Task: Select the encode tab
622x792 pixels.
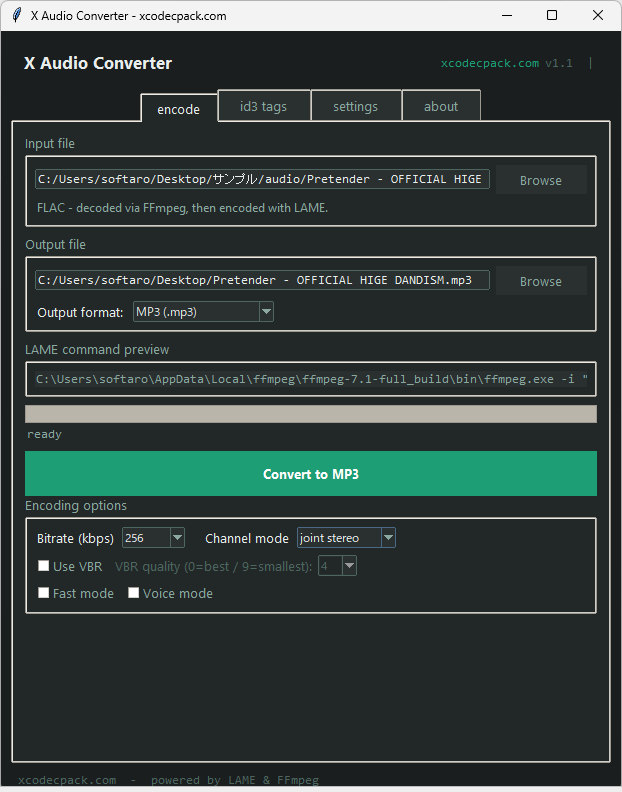Action: click(x=178, y=109)
